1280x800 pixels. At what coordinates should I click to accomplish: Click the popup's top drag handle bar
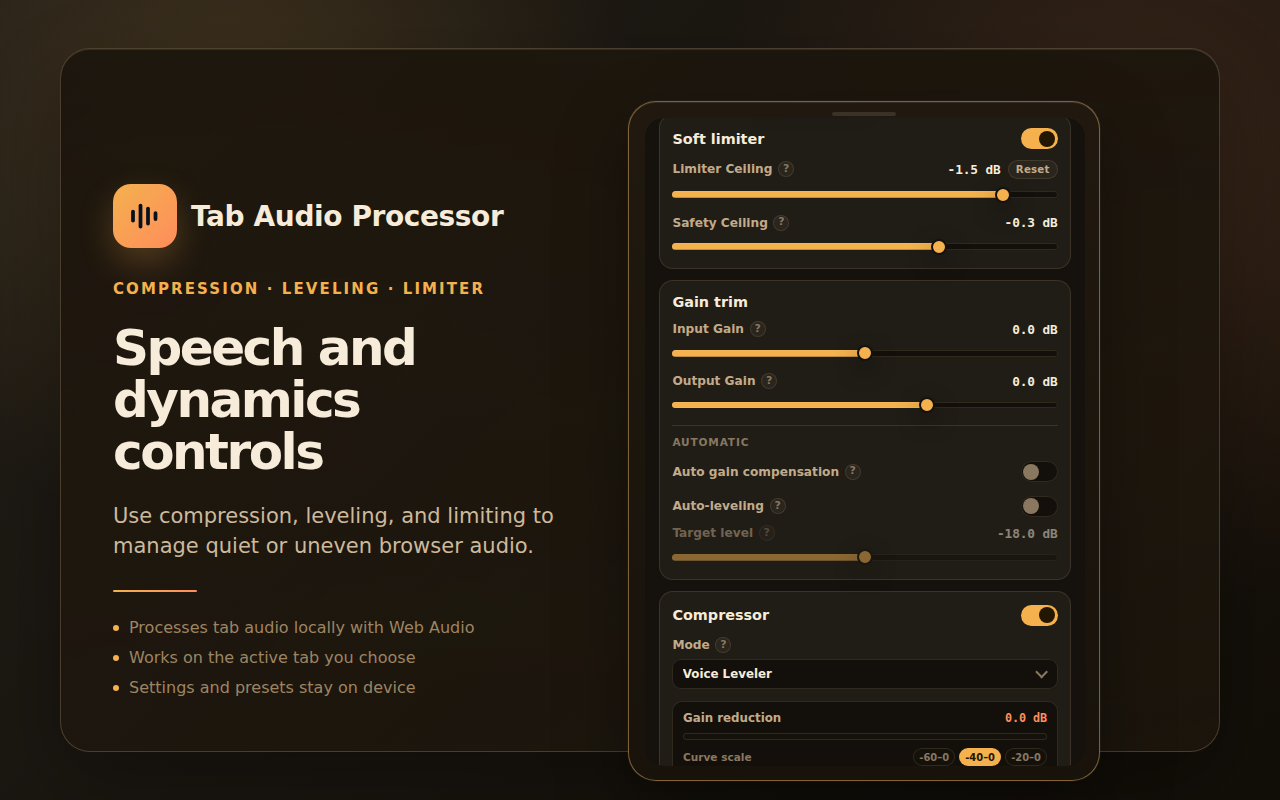864,114
